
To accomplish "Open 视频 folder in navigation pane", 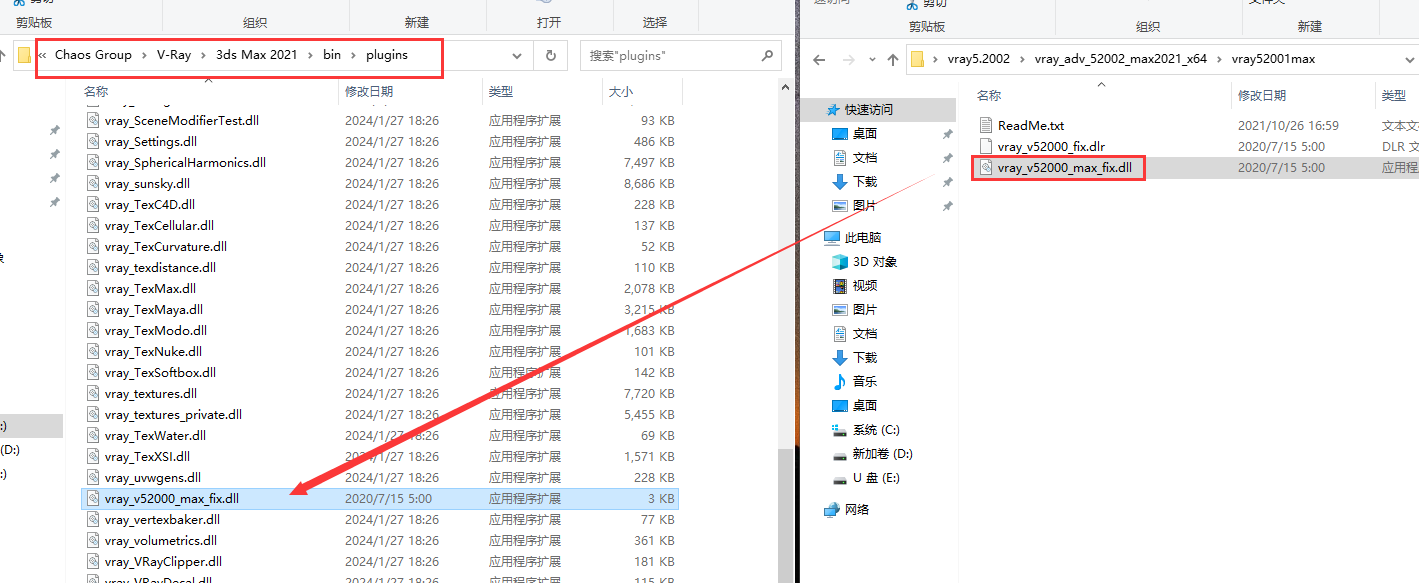I will click(865, 286).
